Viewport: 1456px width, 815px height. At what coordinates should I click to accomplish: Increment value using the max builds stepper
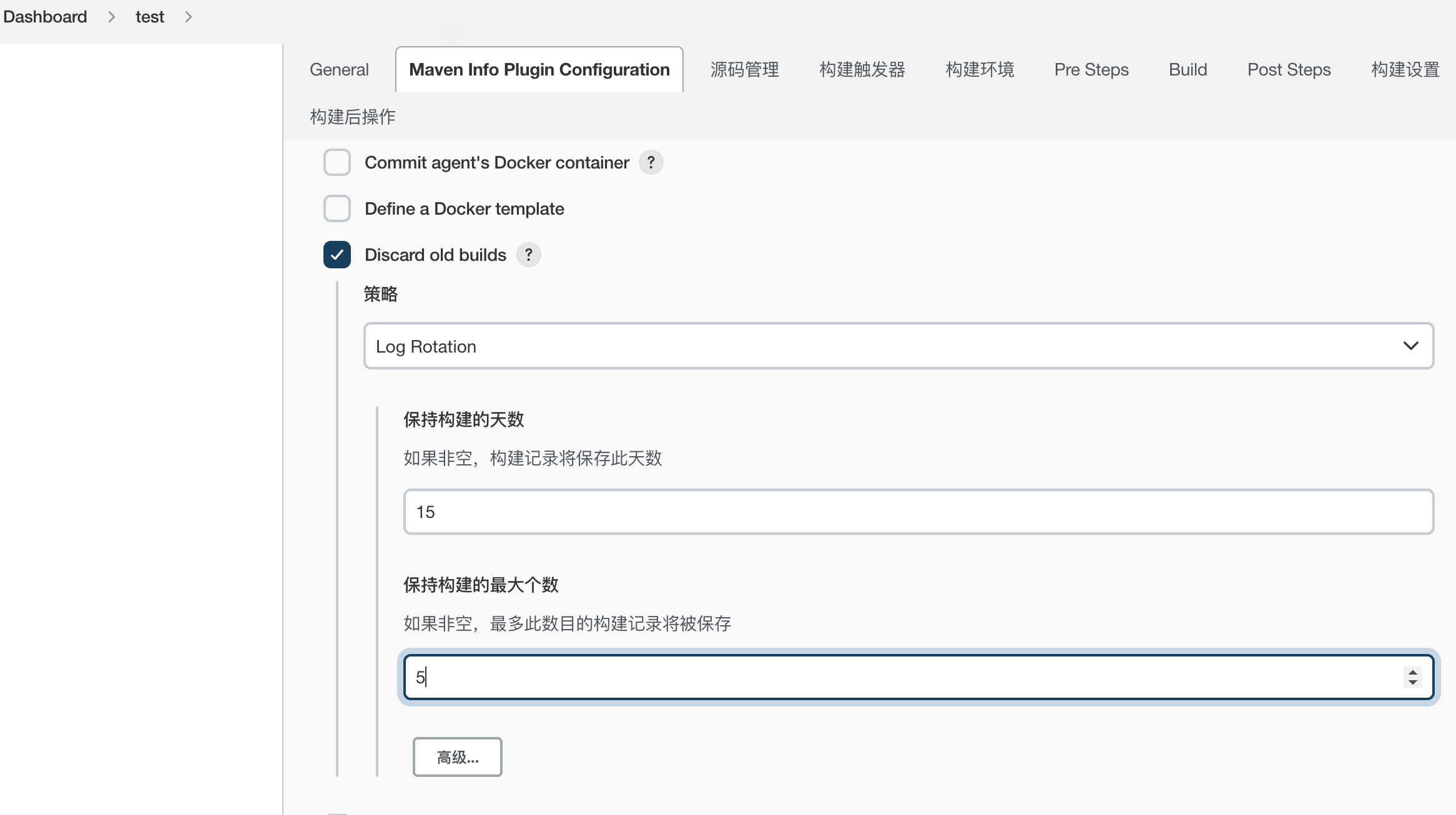[x=1412, y=671]
